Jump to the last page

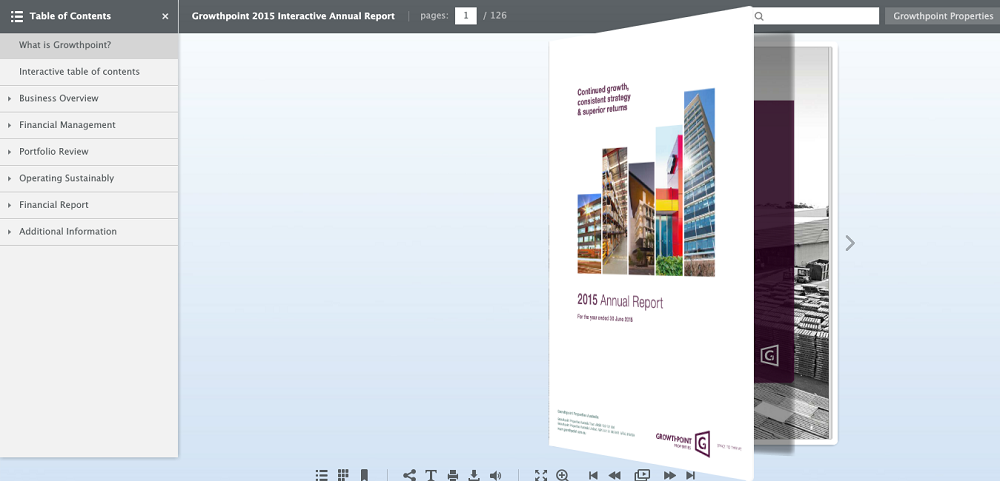pos(691,475)
